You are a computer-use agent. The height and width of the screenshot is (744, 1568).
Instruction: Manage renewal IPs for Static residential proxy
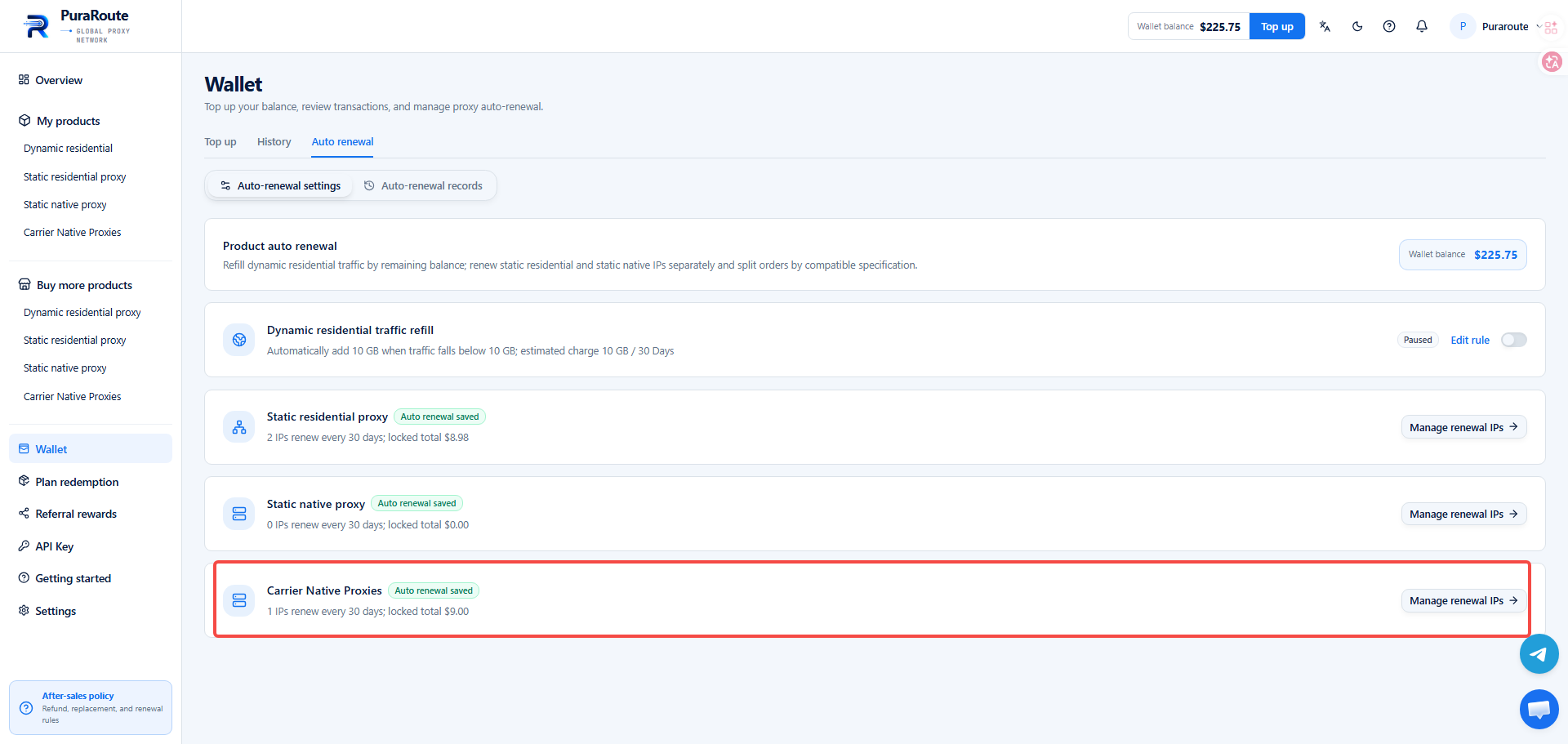[1463, 427]
